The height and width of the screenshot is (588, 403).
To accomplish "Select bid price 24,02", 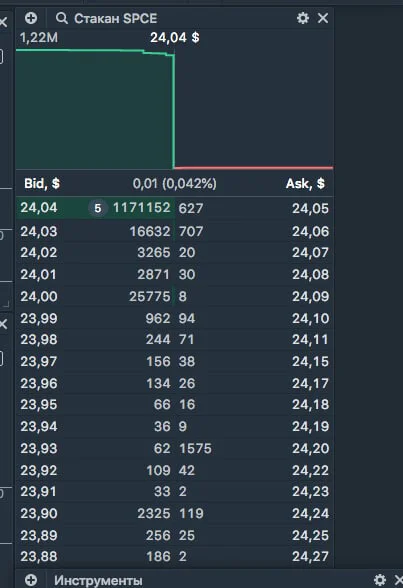I will coord(39,252).
